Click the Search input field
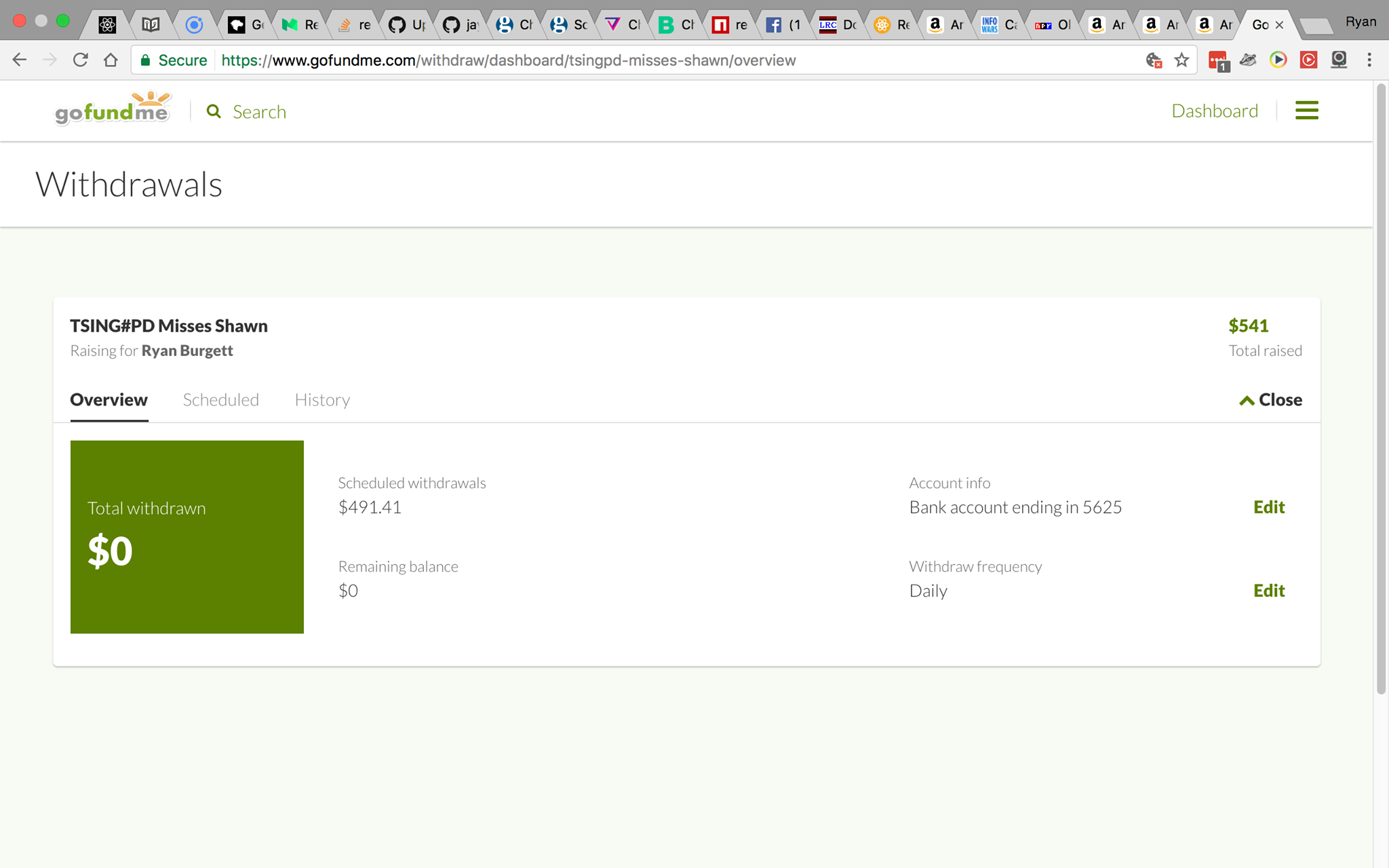This screenshot has width=1389, height=868. coord(259,112)
